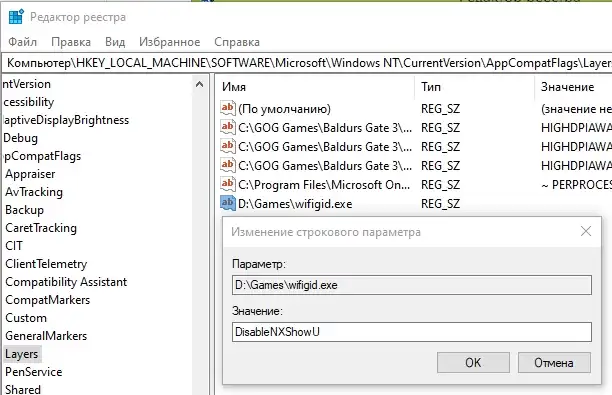Select the aptiveDisplayBrightness key
The image size is (612, 395).
pos(66,120)
